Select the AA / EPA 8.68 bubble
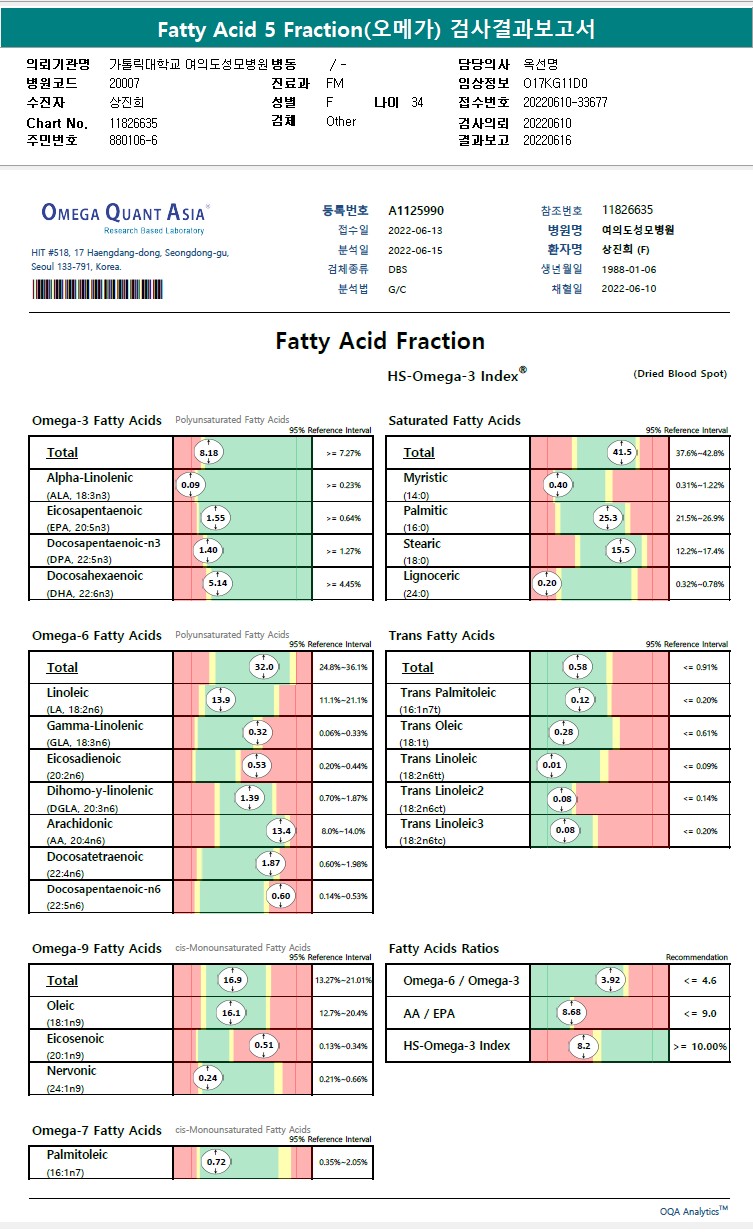The width and height of the screenshot is (753, 1232). click(x=571, y=1013)
